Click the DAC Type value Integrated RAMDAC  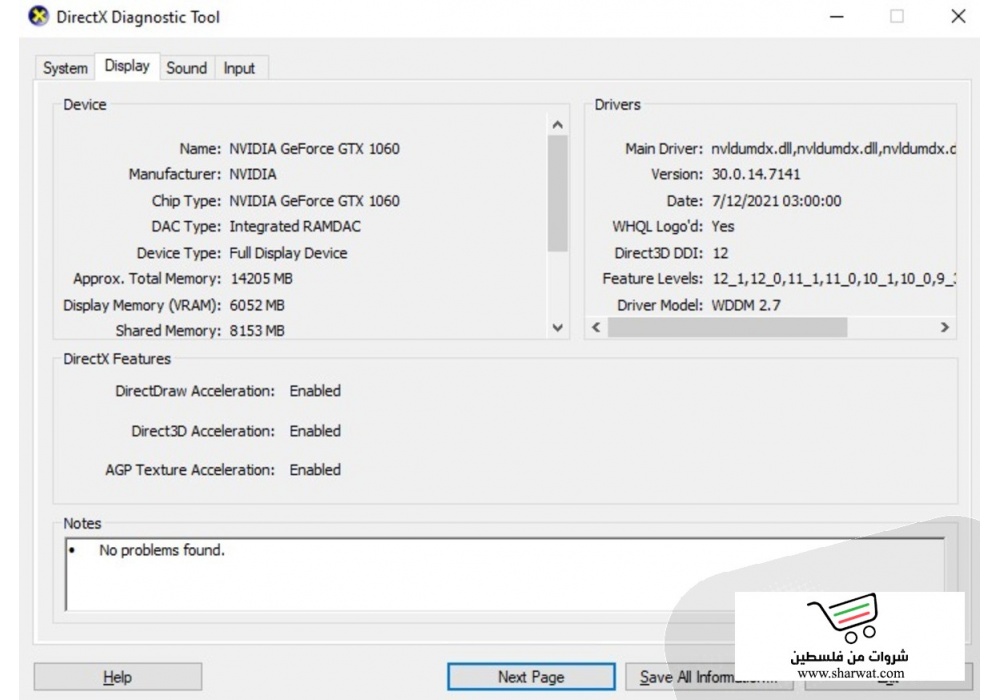(295, 226)
